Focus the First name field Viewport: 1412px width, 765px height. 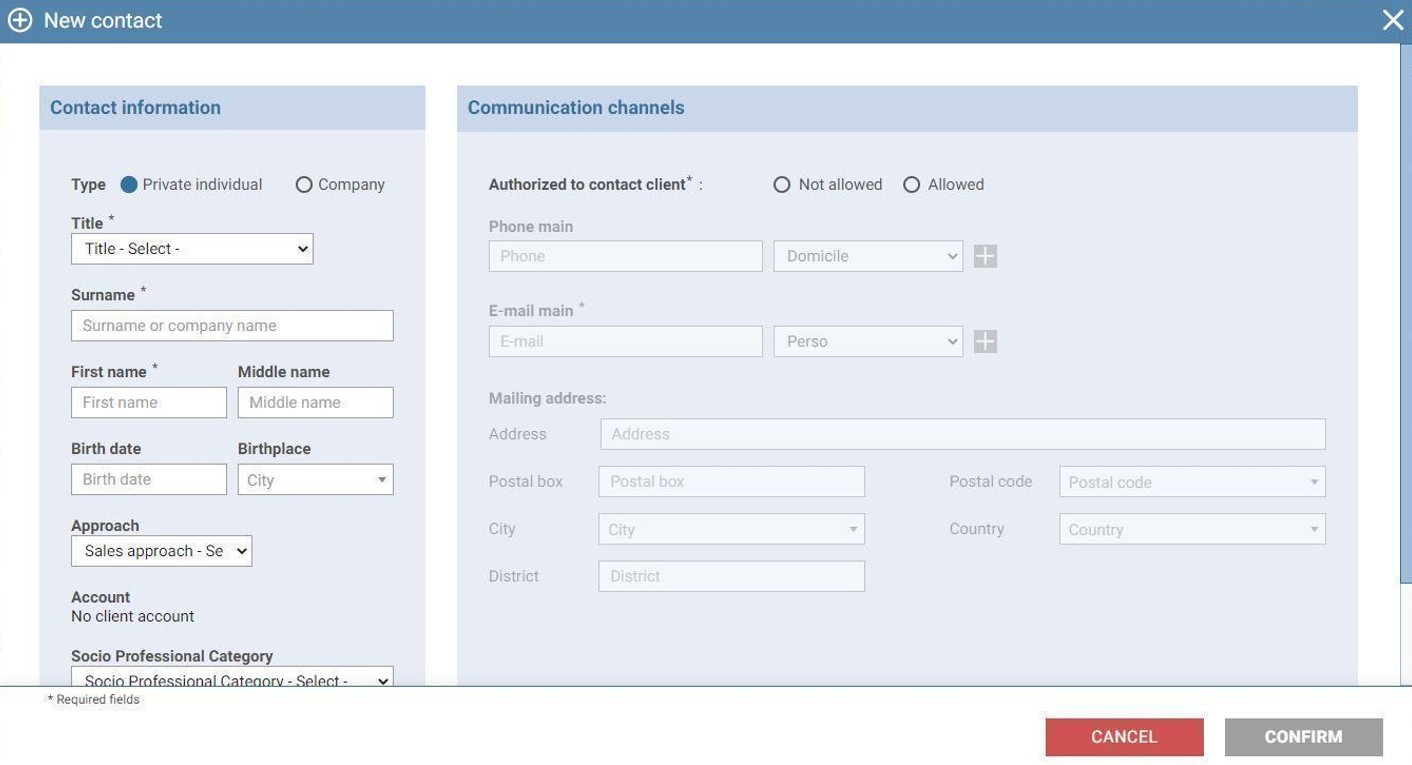[x=149, y=402]
